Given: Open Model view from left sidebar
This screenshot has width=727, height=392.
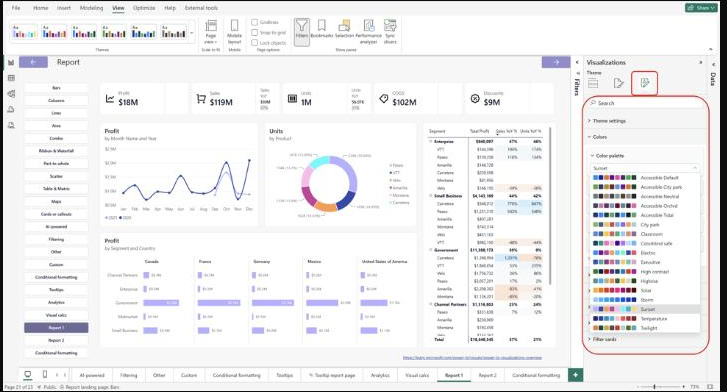Looking at the screenshot, I should tap(11, 94).
